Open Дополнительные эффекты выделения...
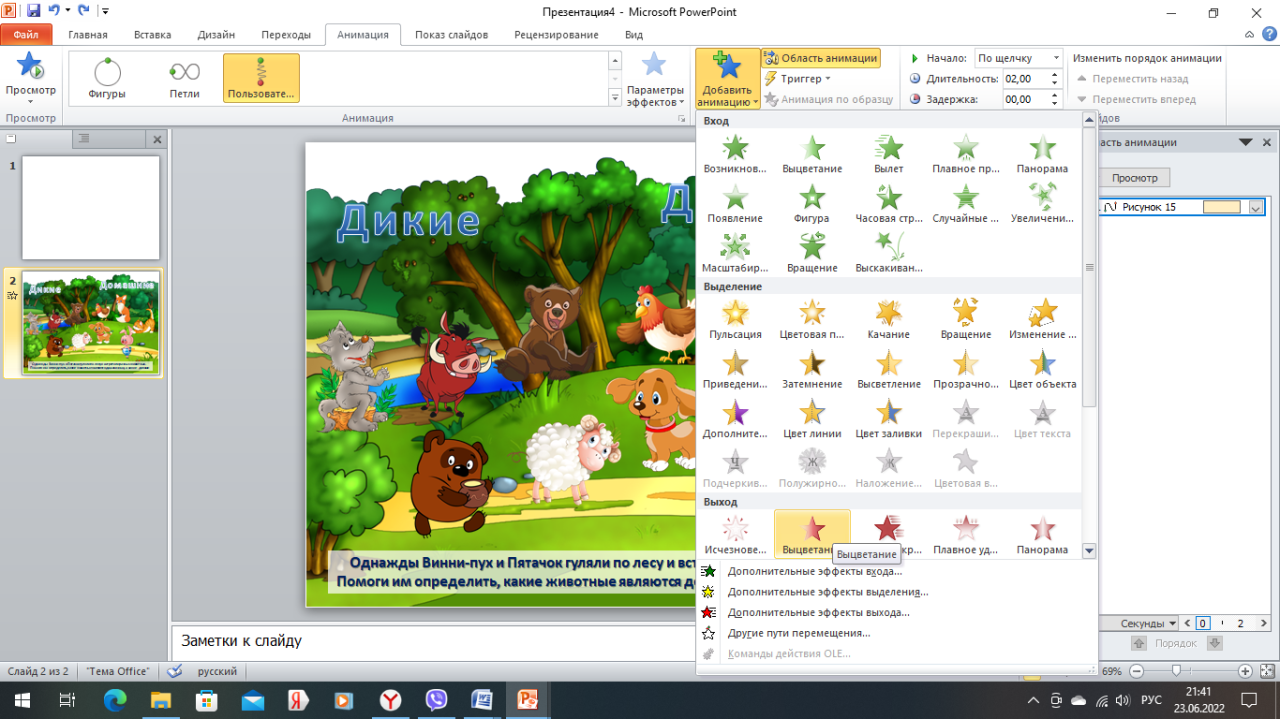This screenshot has width=1280, height=719. pyautogui.click(x=828, y=592)
